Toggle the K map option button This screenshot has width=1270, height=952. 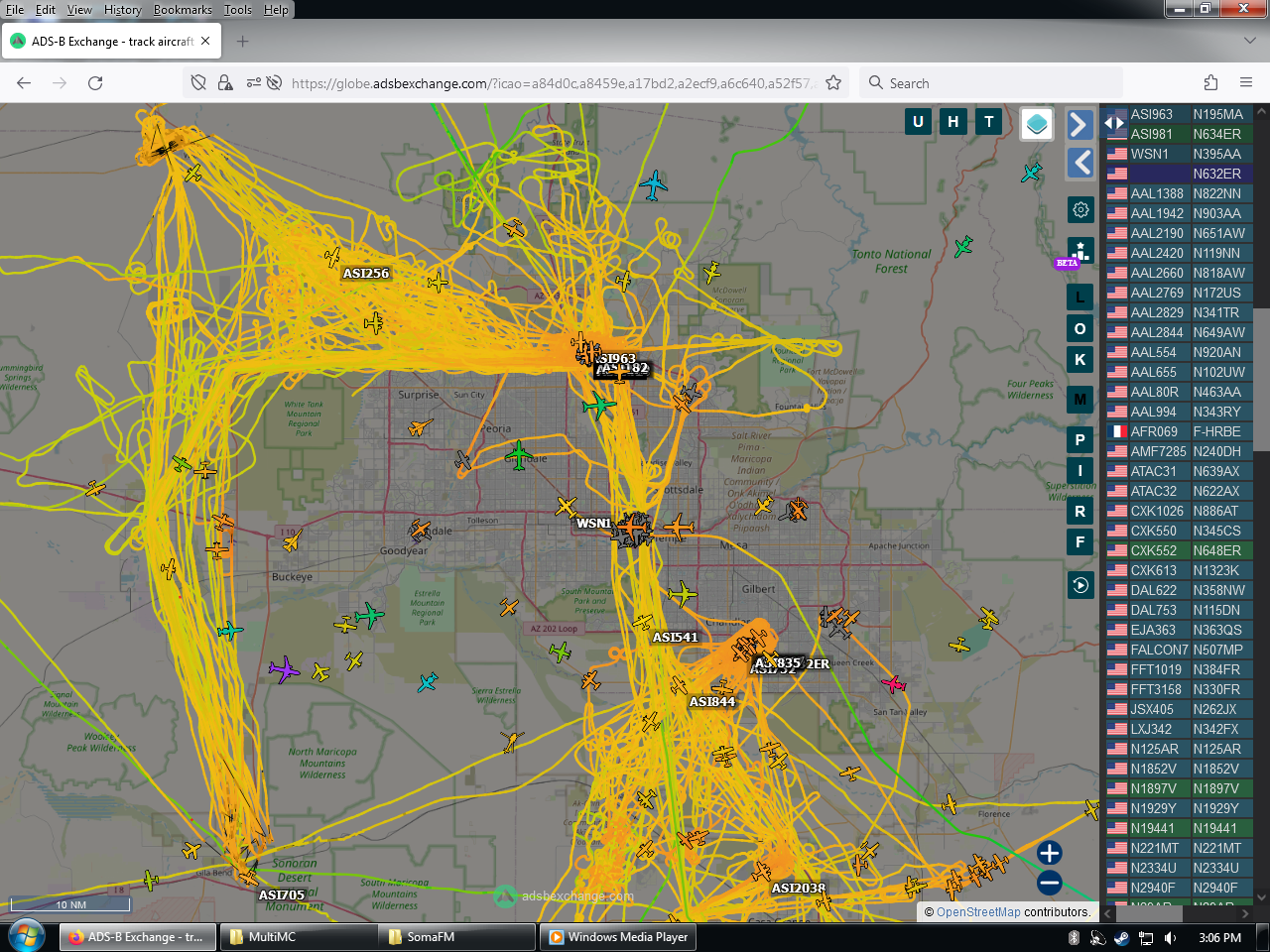1080,360
